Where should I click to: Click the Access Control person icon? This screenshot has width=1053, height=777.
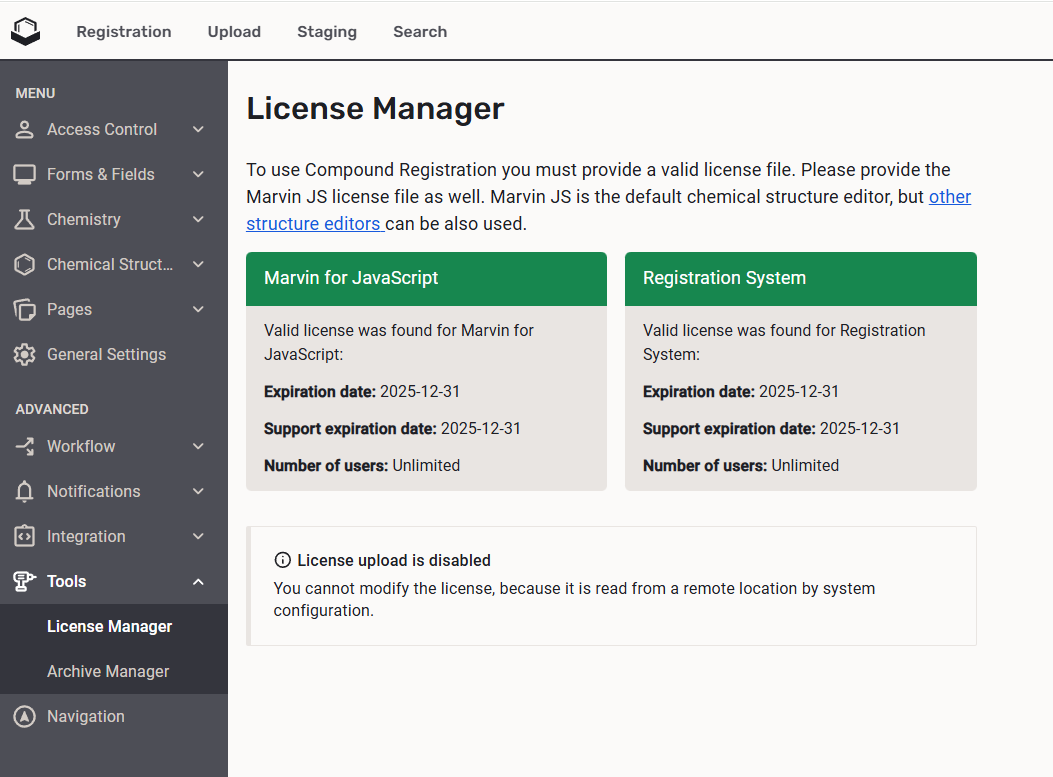coord(25,129)
